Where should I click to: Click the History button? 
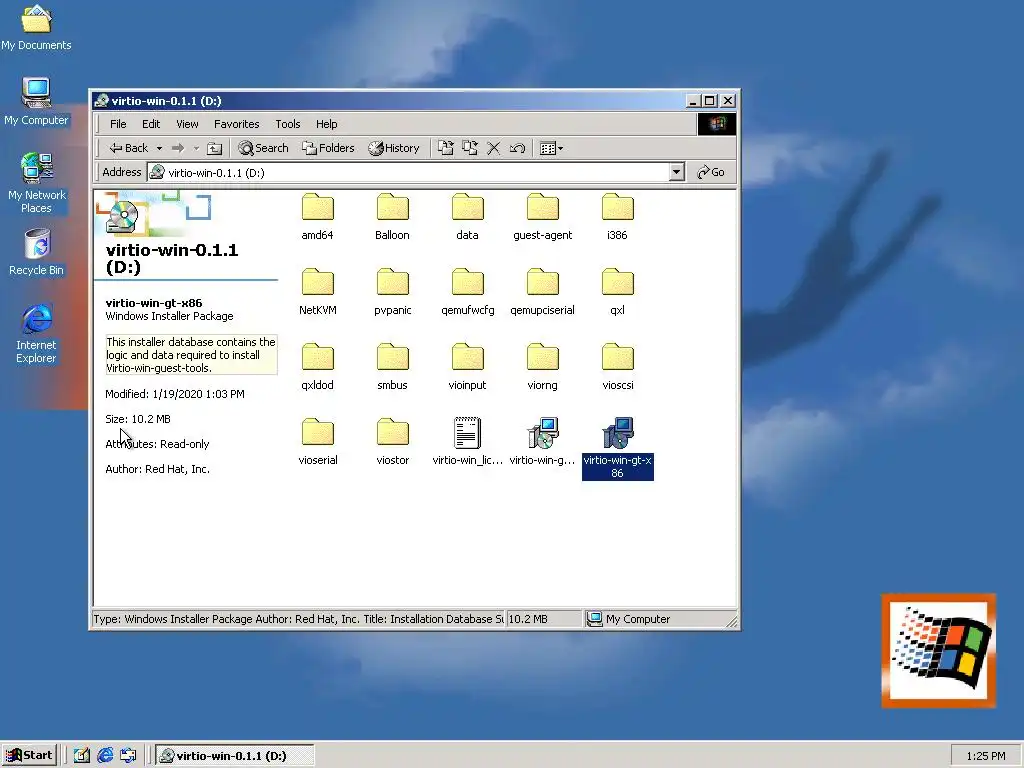pyautogui.click(x=394, y=148)
